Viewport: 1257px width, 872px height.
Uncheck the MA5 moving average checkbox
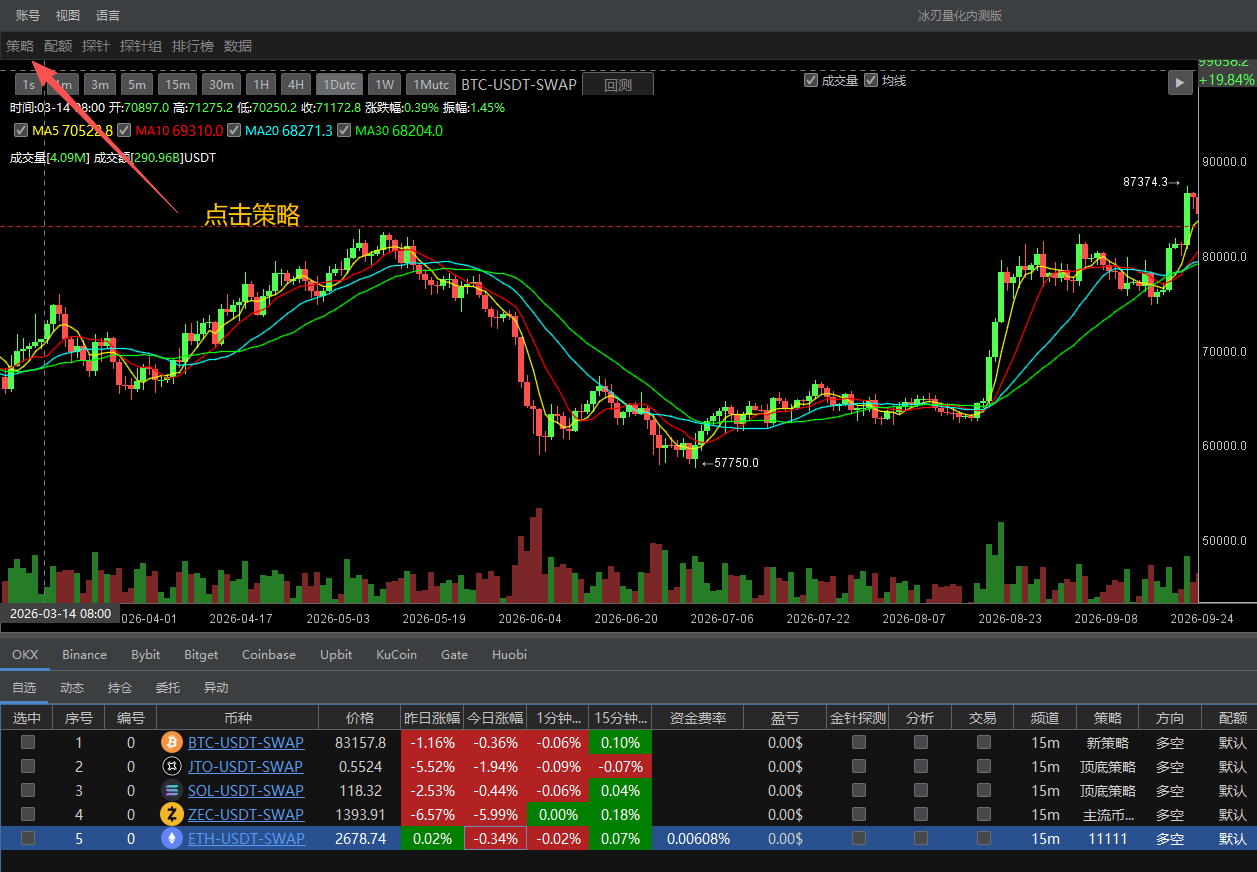pos(20,130)
